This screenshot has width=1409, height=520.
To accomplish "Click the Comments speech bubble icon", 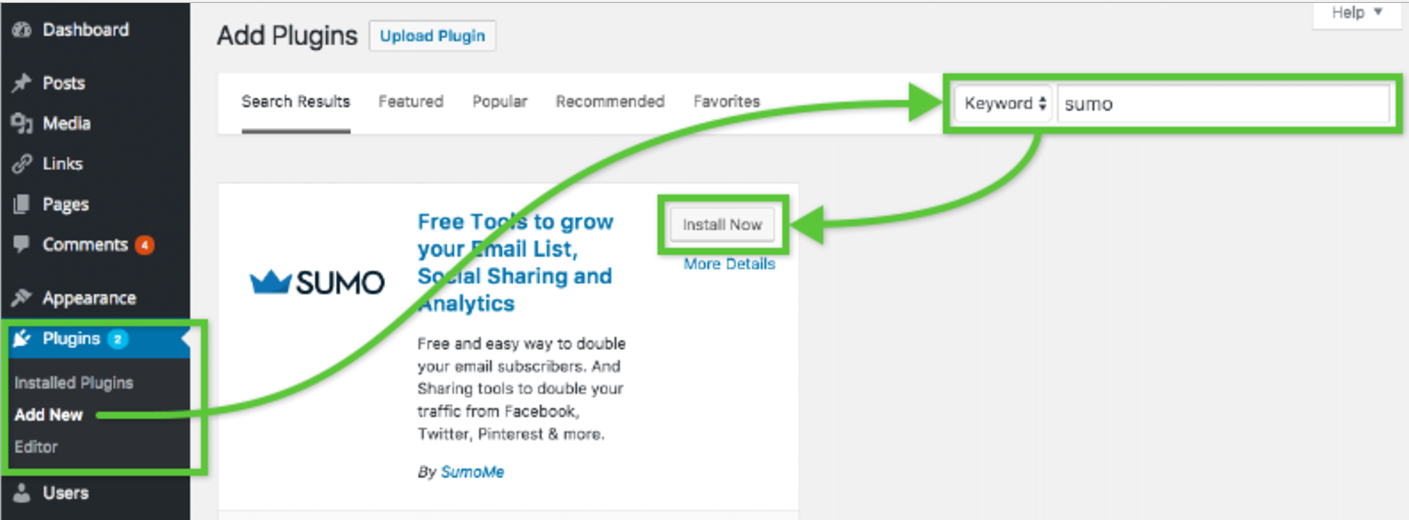I will [x=21, y=245].
